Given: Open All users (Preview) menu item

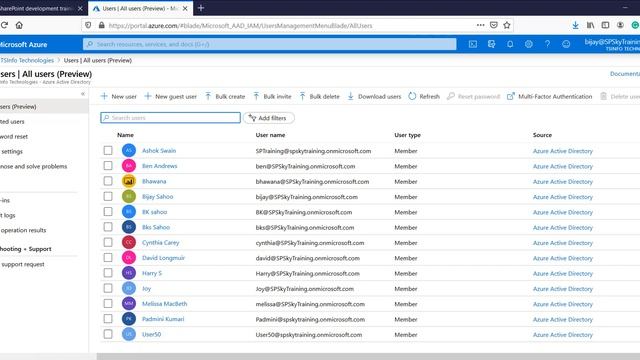Looking at the screenshot, I should point(44,107).
